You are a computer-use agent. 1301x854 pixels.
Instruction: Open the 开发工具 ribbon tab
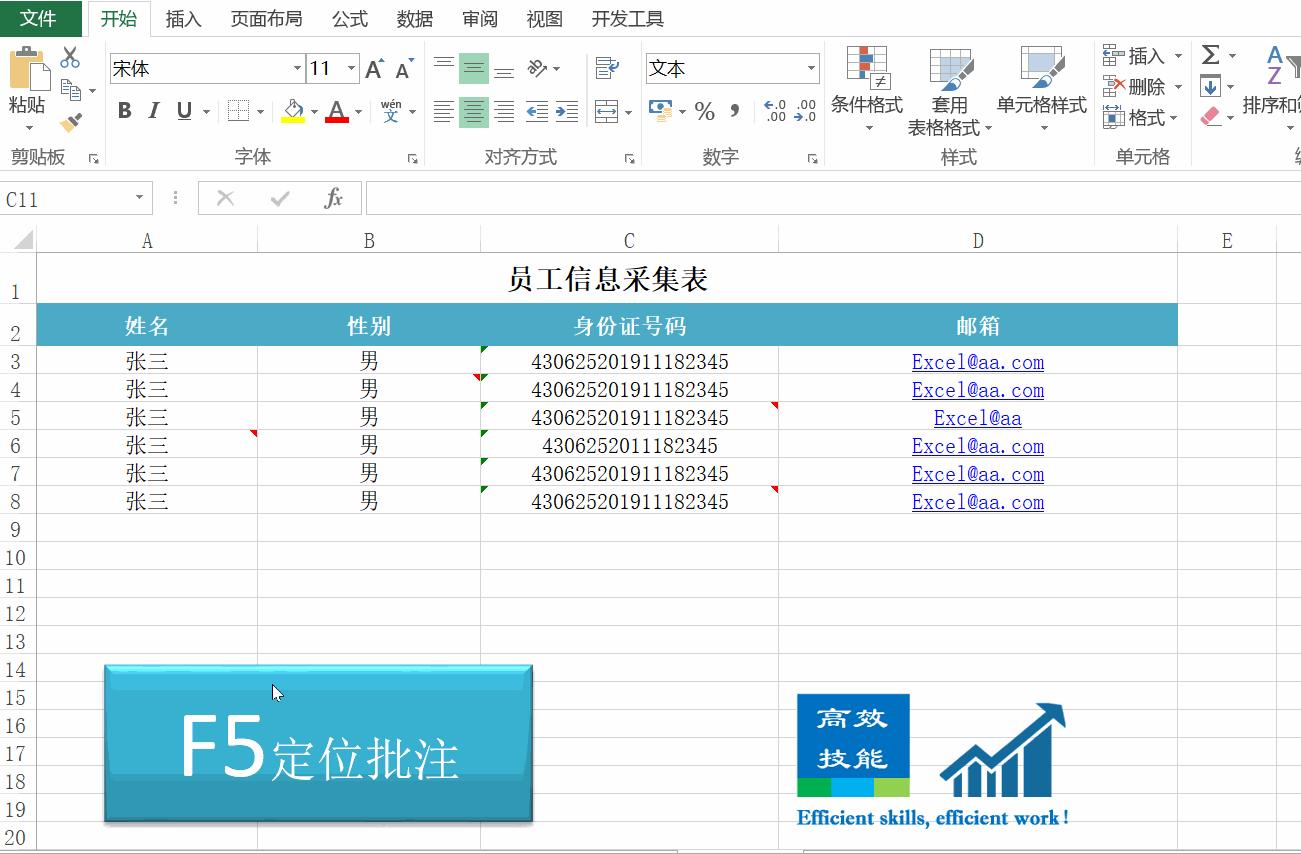pyautogui.click(x=627, y=18)
